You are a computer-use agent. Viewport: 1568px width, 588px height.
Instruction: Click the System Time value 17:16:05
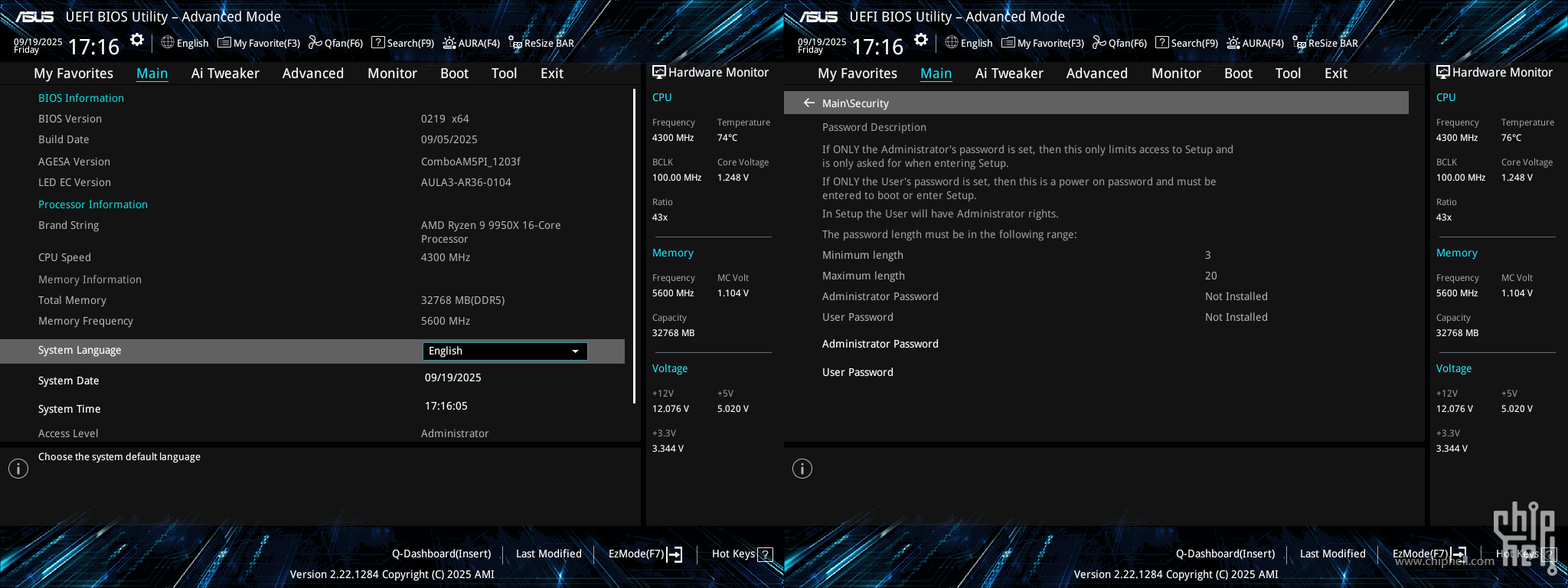pos(446,406)
